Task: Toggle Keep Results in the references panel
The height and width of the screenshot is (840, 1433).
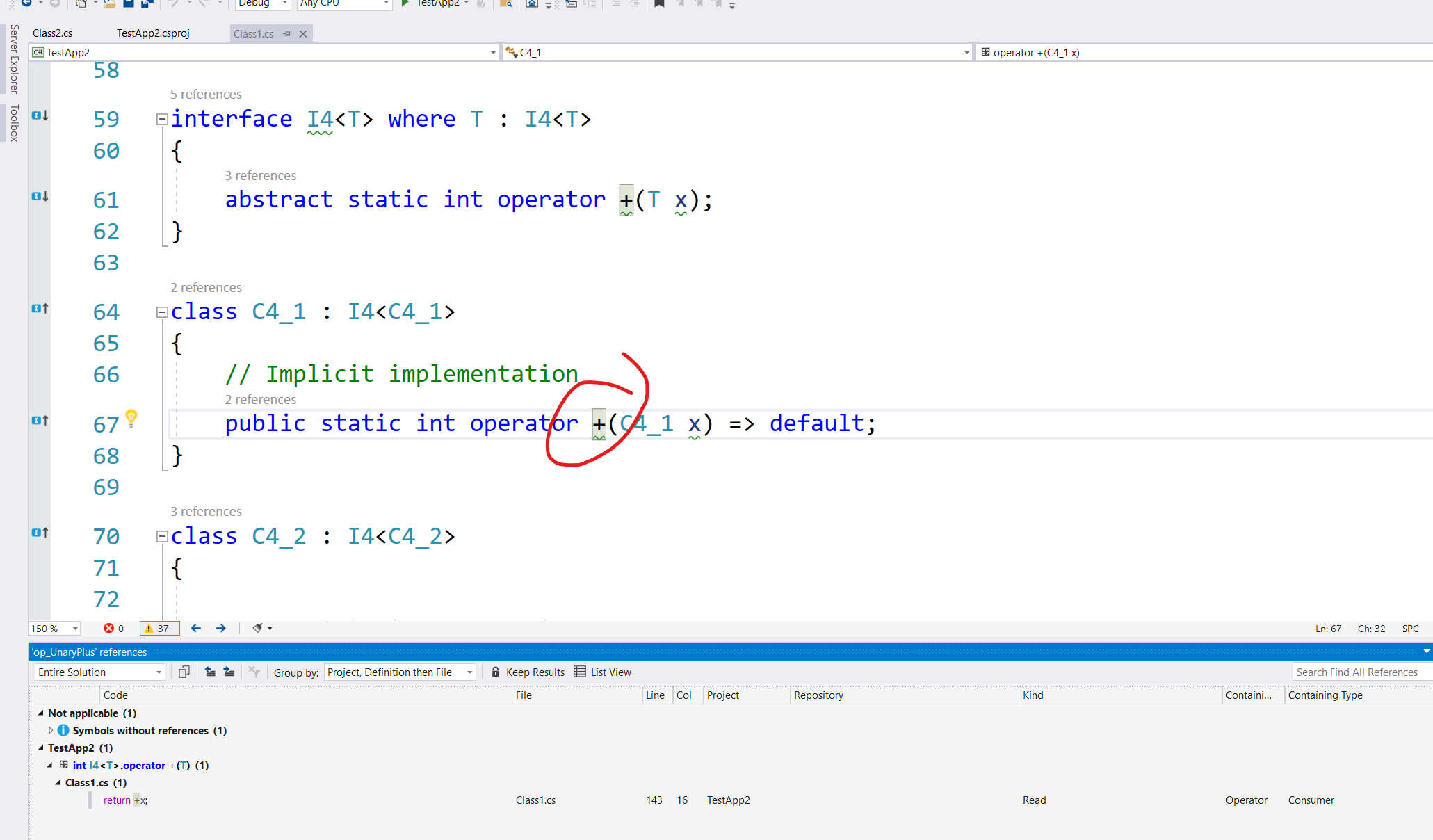Action: tap(528, 672)
